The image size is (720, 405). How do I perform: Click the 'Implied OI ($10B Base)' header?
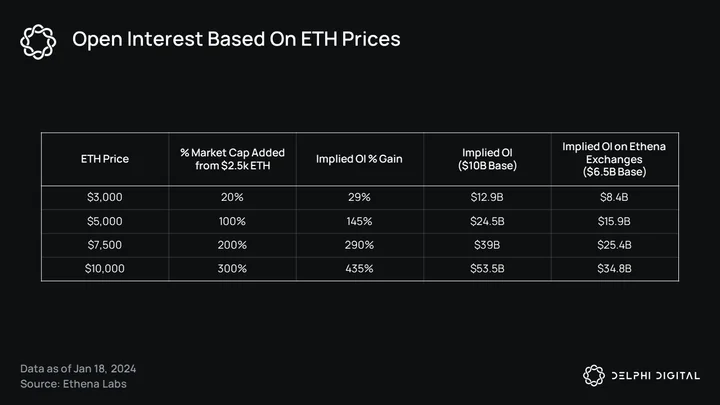click(x=487, y=159)
